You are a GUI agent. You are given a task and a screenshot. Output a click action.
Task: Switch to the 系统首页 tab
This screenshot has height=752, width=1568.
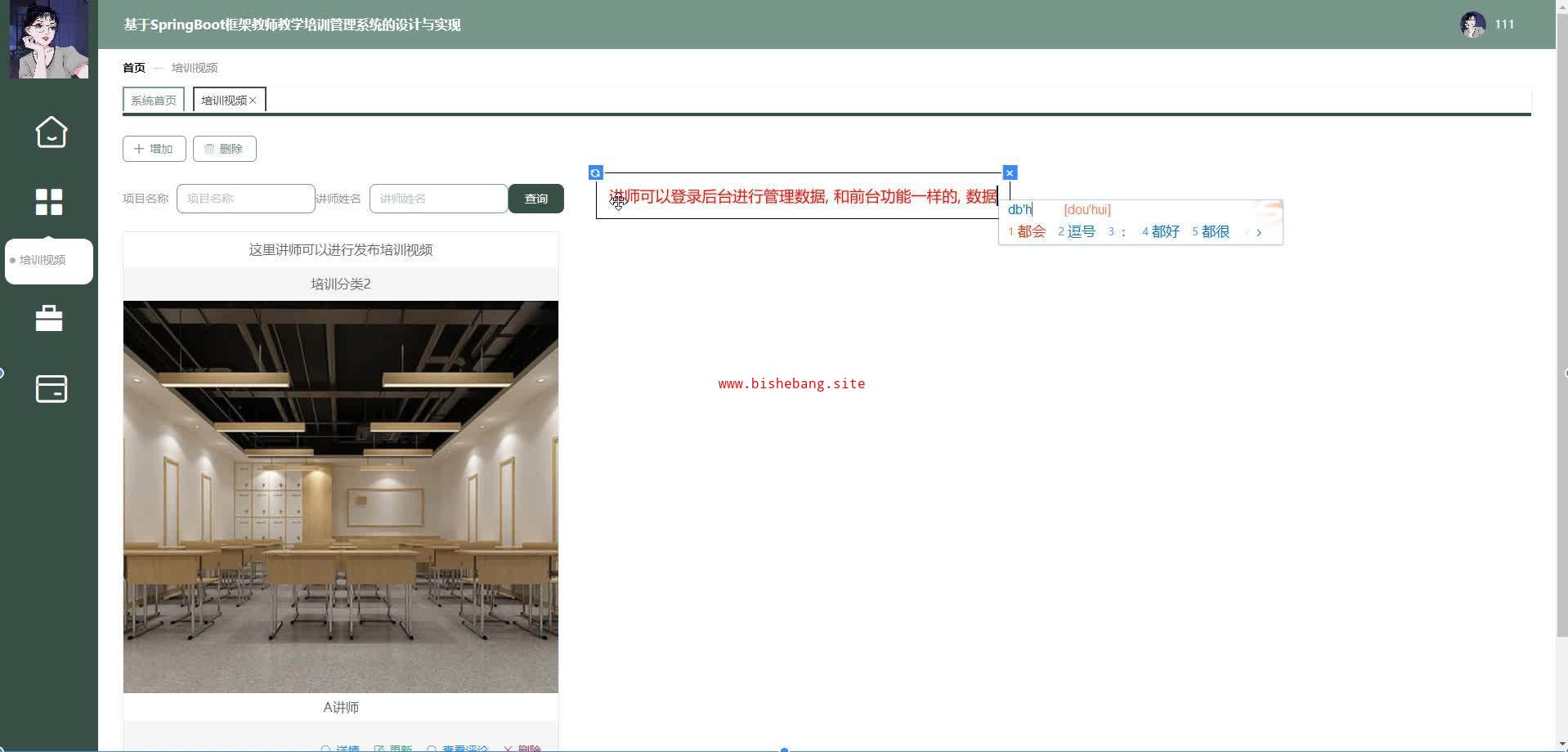click(x=154, y=101)
